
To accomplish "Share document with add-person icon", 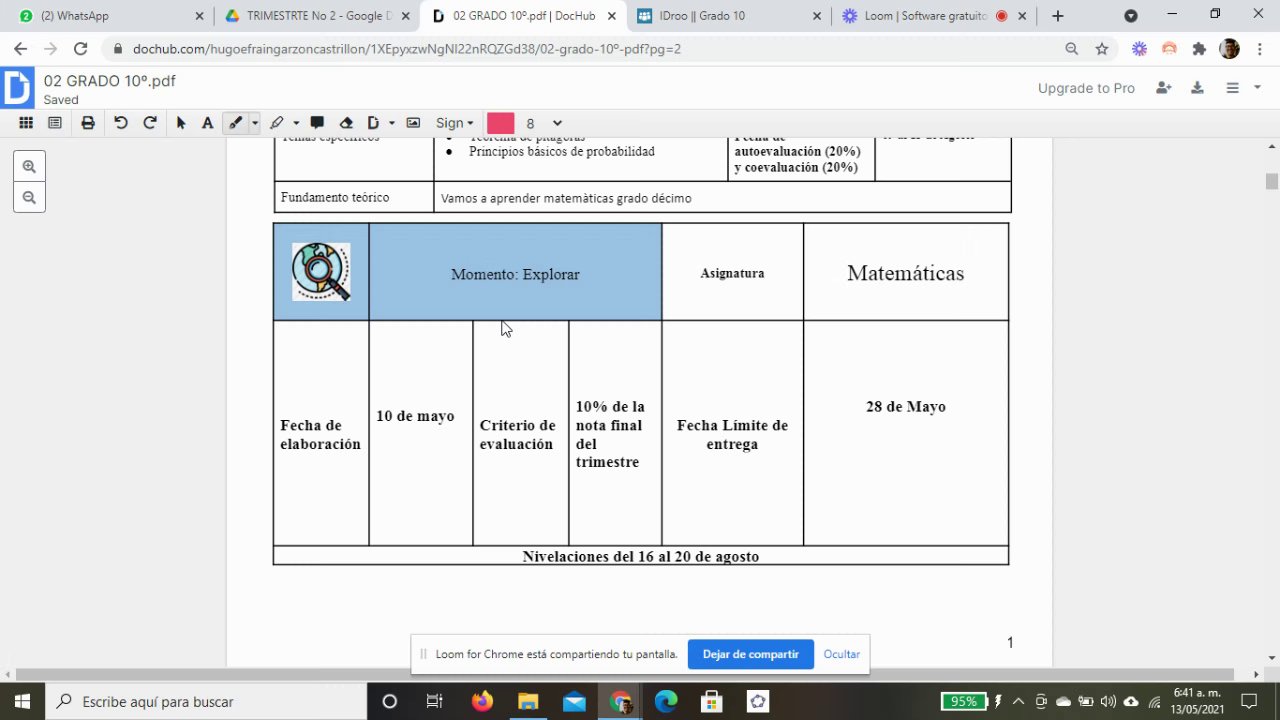I will click(1163, 88).
